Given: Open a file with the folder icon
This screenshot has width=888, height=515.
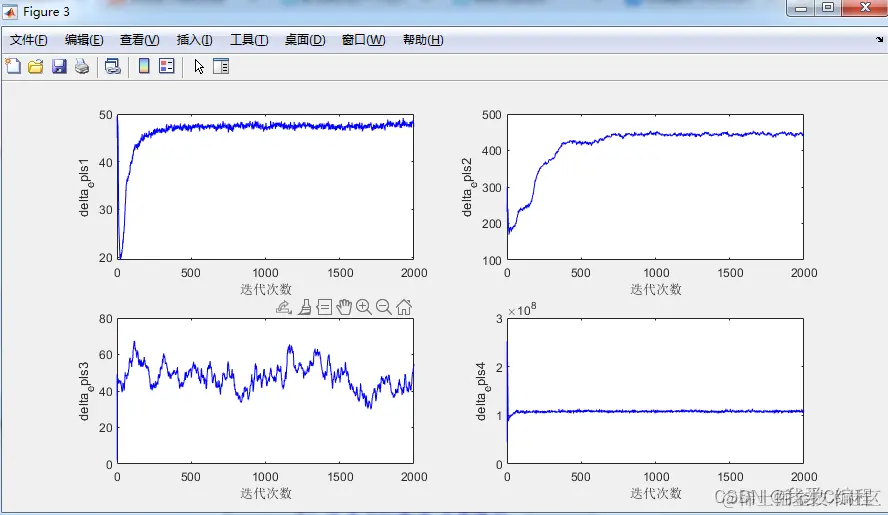Looking at the screenshot, I should 36,66.
